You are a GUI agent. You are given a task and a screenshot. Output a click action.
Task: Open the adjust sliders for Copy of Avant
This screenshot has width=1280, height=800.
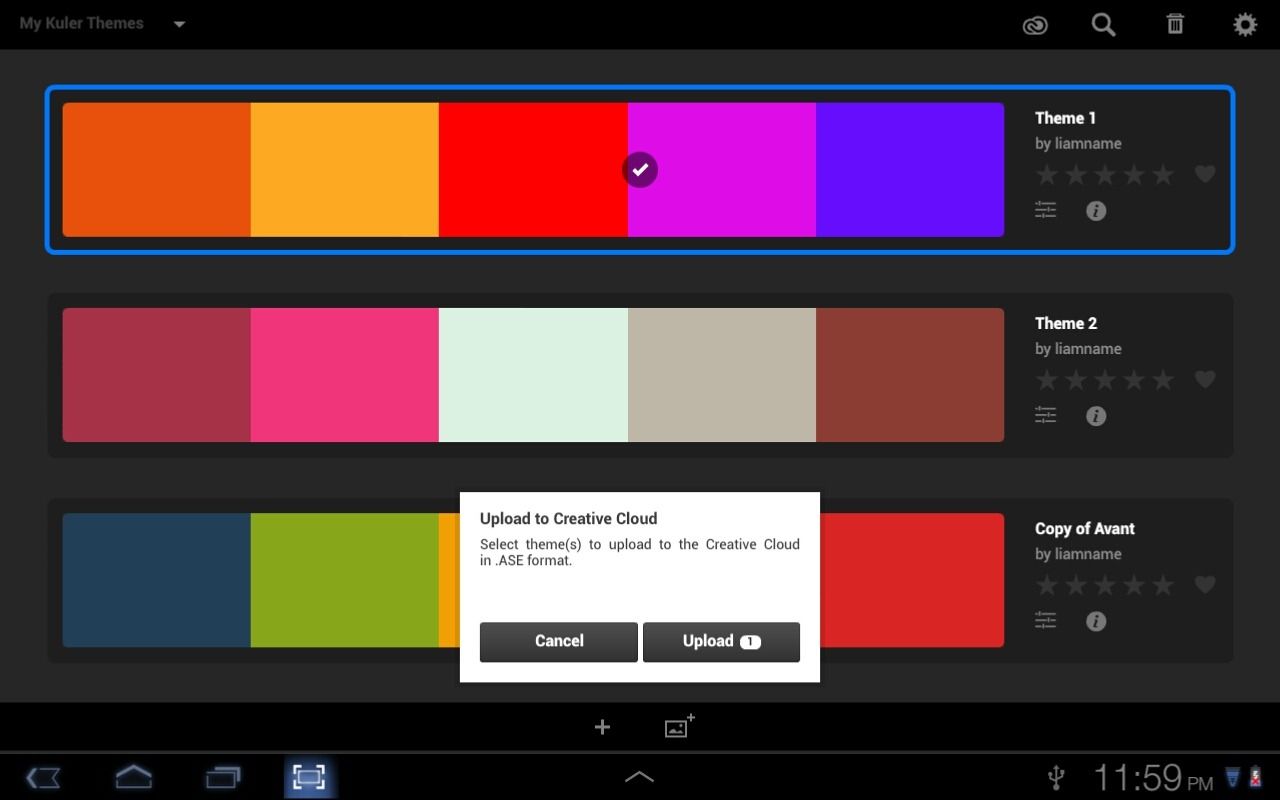tap(1045, 620)
